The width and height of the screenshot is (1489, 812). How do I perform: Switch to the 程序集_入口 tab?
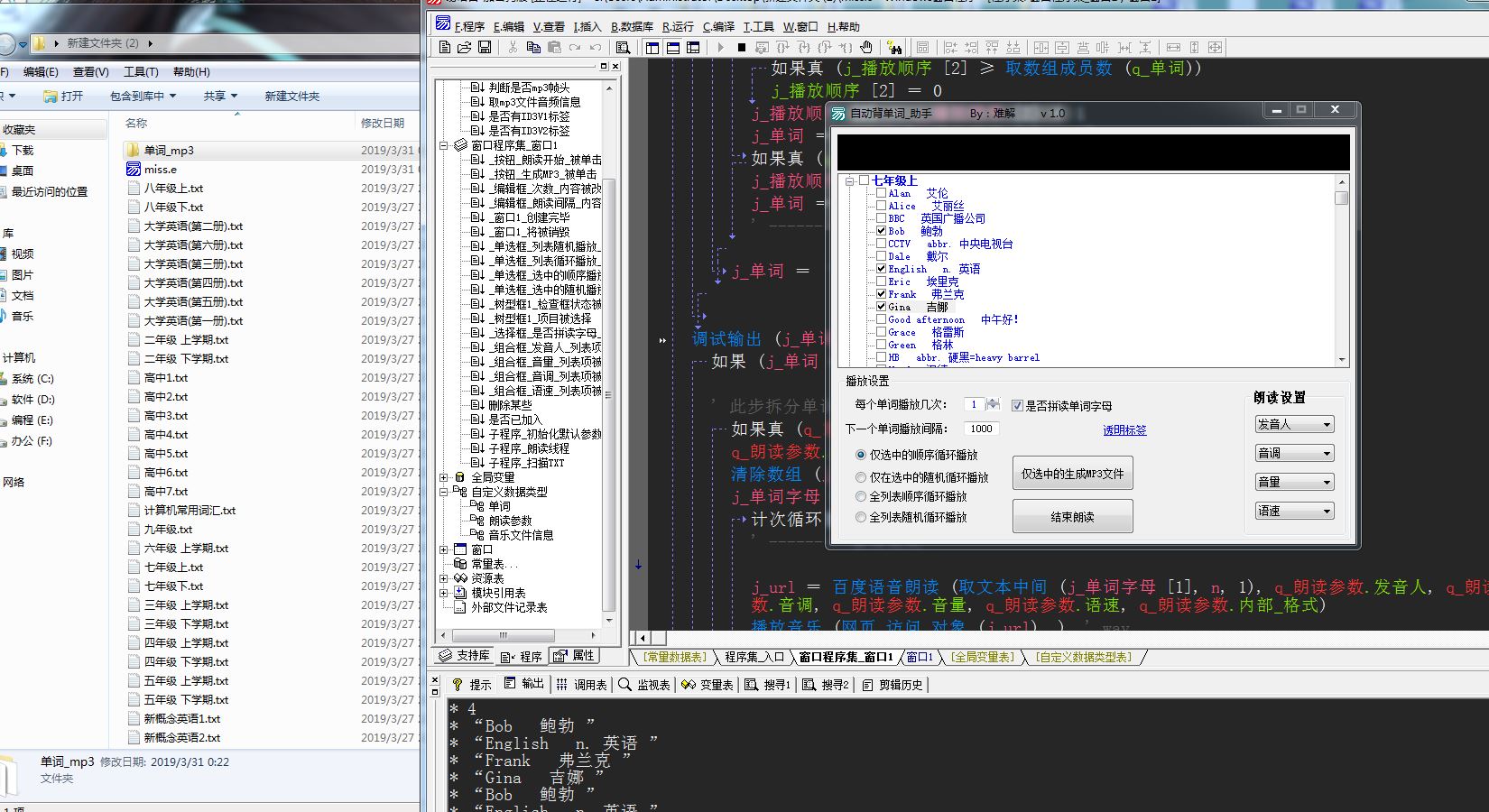click(x=754, y=657)
